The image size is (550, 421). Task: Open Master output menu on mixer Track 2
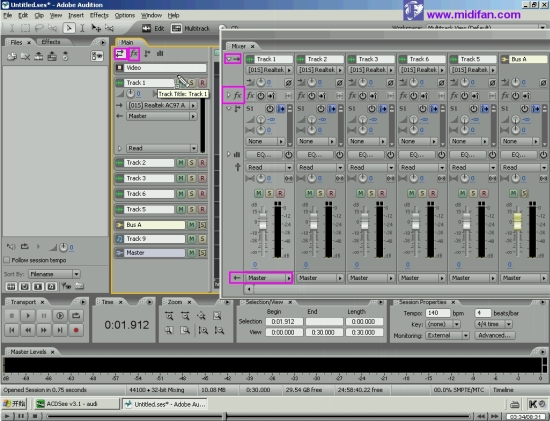(x=320, y=278)
